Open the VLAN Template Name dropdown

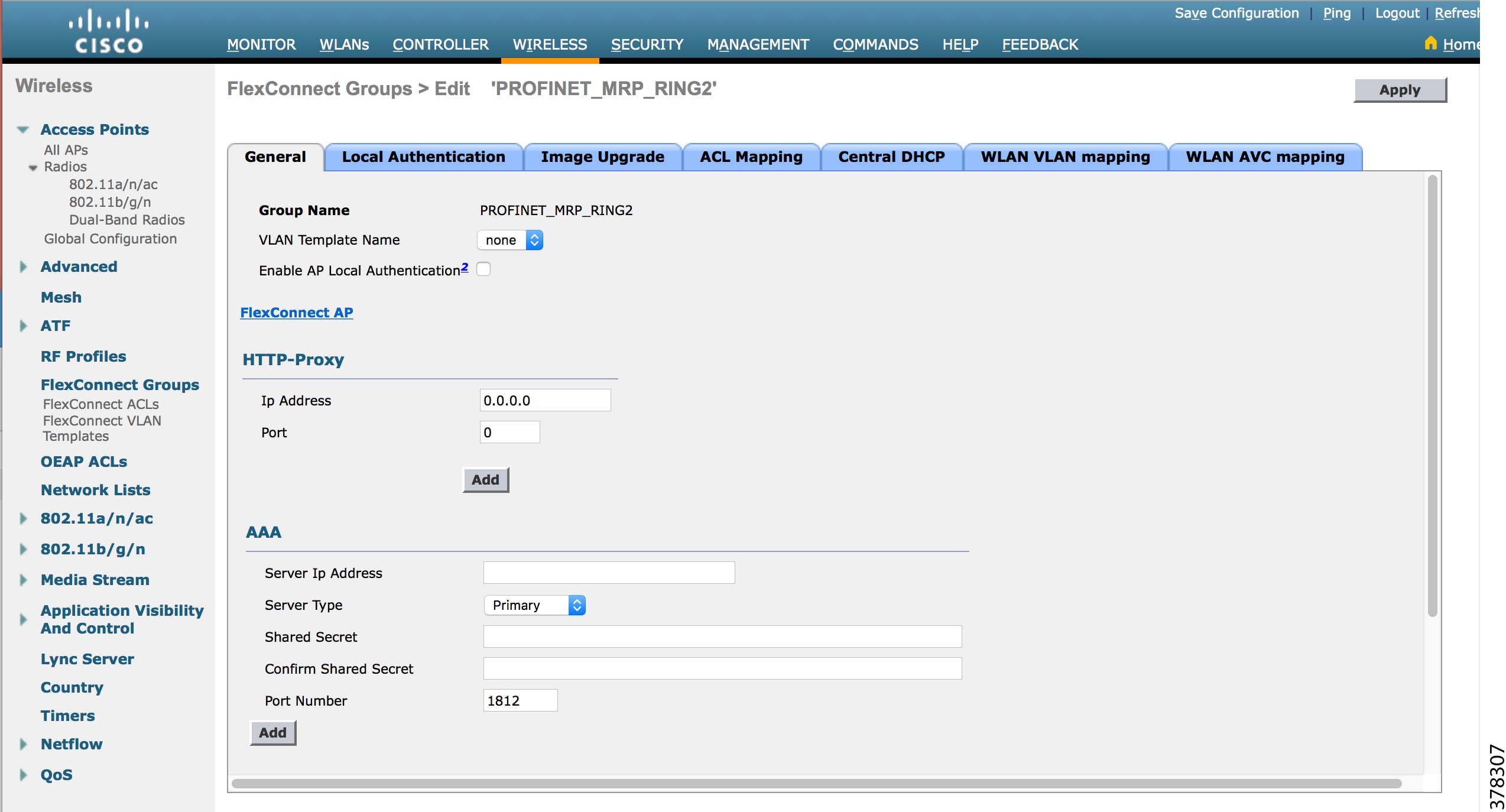pyautogui.click(x=510, y=240)
